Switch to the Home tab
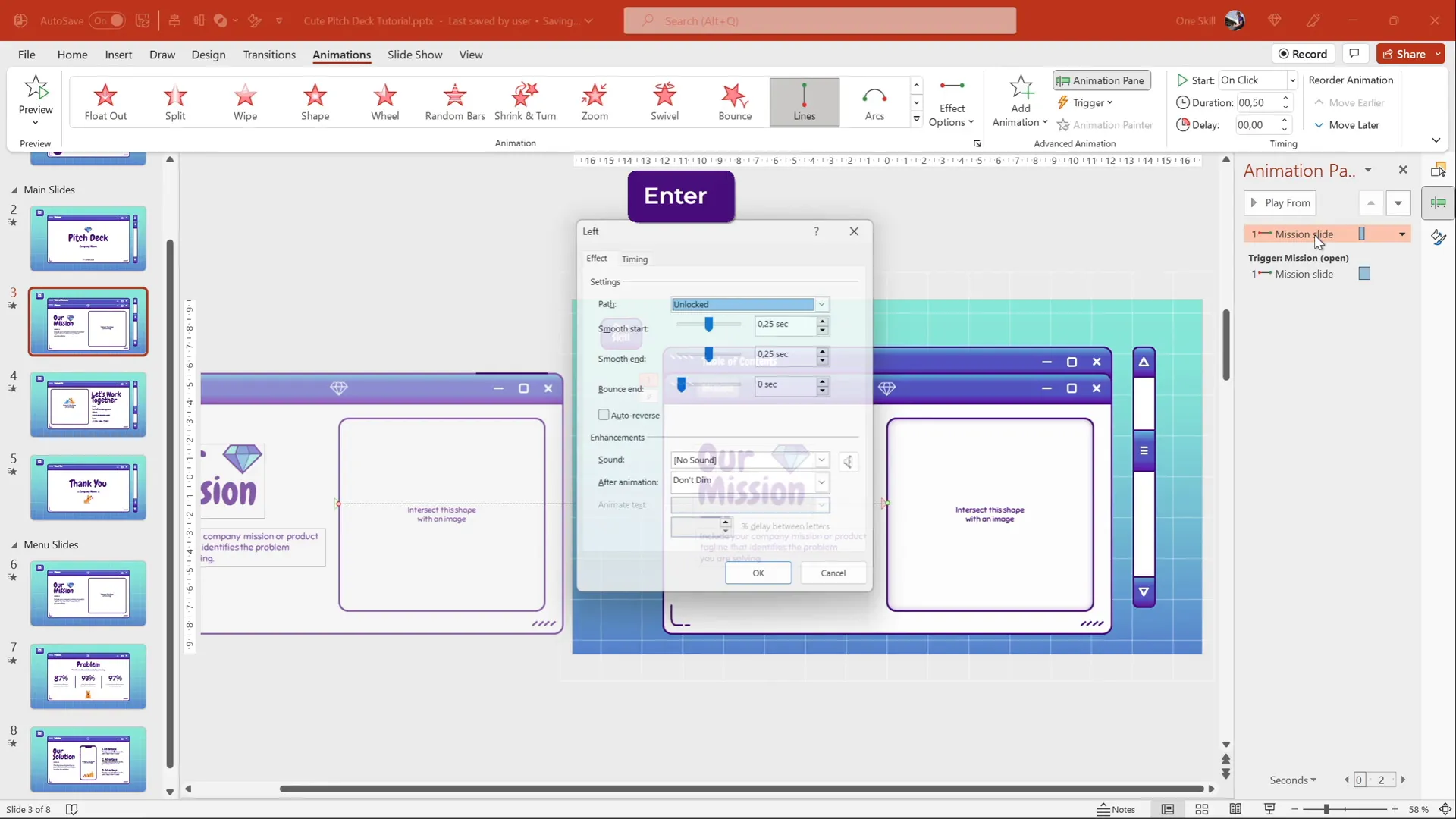Image resolution: width=1456 pixels, height=819 pixels. coord(72,55)
